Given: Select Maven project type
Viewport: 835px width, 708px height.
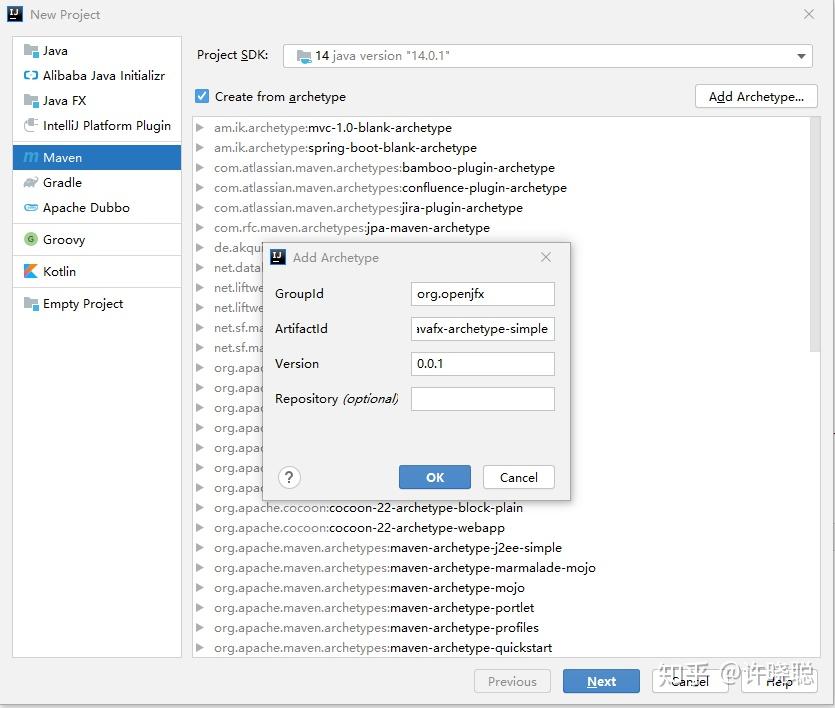Looking at the screenshot, I should 96,158.
